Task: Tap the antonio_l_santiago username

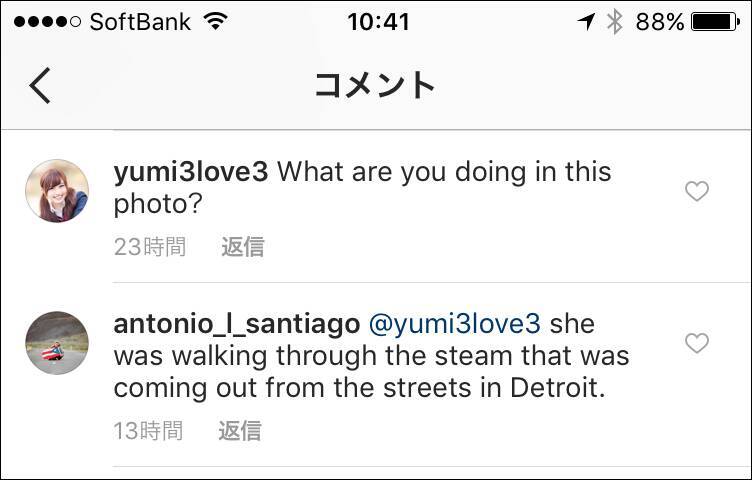Action: [x=236, y=324]
